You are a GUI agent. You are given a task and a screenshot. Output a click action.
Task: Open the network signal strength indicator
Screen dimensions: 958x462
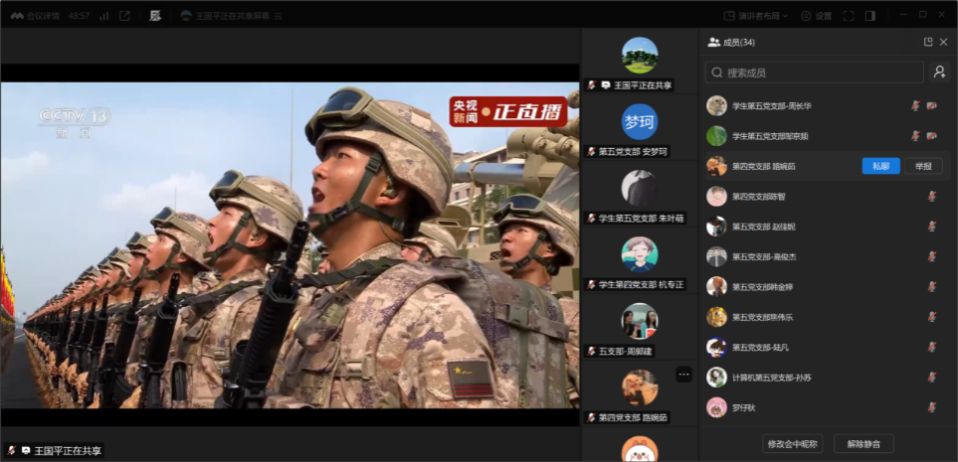click(104, 16)
